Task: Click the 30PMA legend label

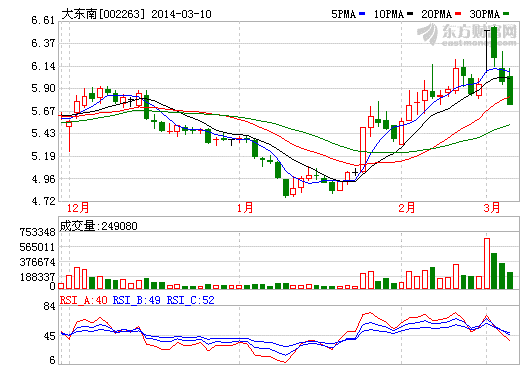Action: coord(485,14)
